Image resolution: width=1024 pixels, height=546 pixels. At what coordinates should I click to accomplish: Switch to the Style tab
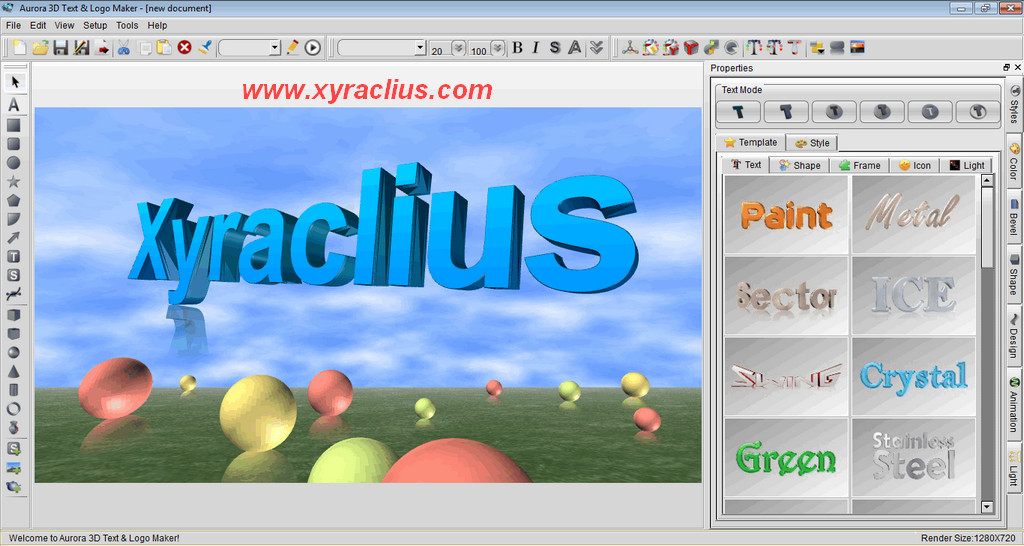coord(812,143)
